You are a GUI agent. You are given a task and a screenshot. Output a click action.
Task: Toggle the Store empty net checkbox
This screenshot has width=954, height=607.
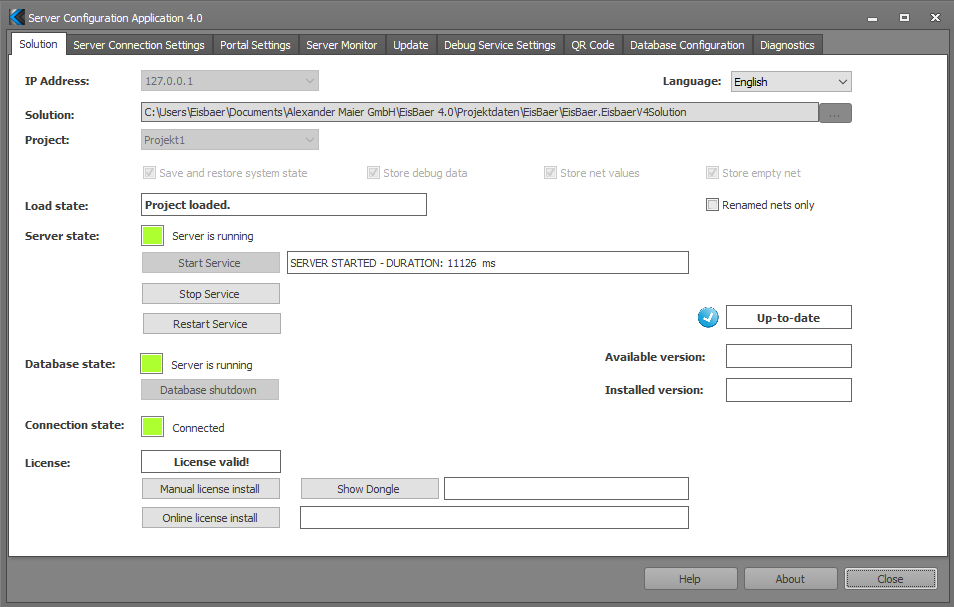[x=712, y=173]
